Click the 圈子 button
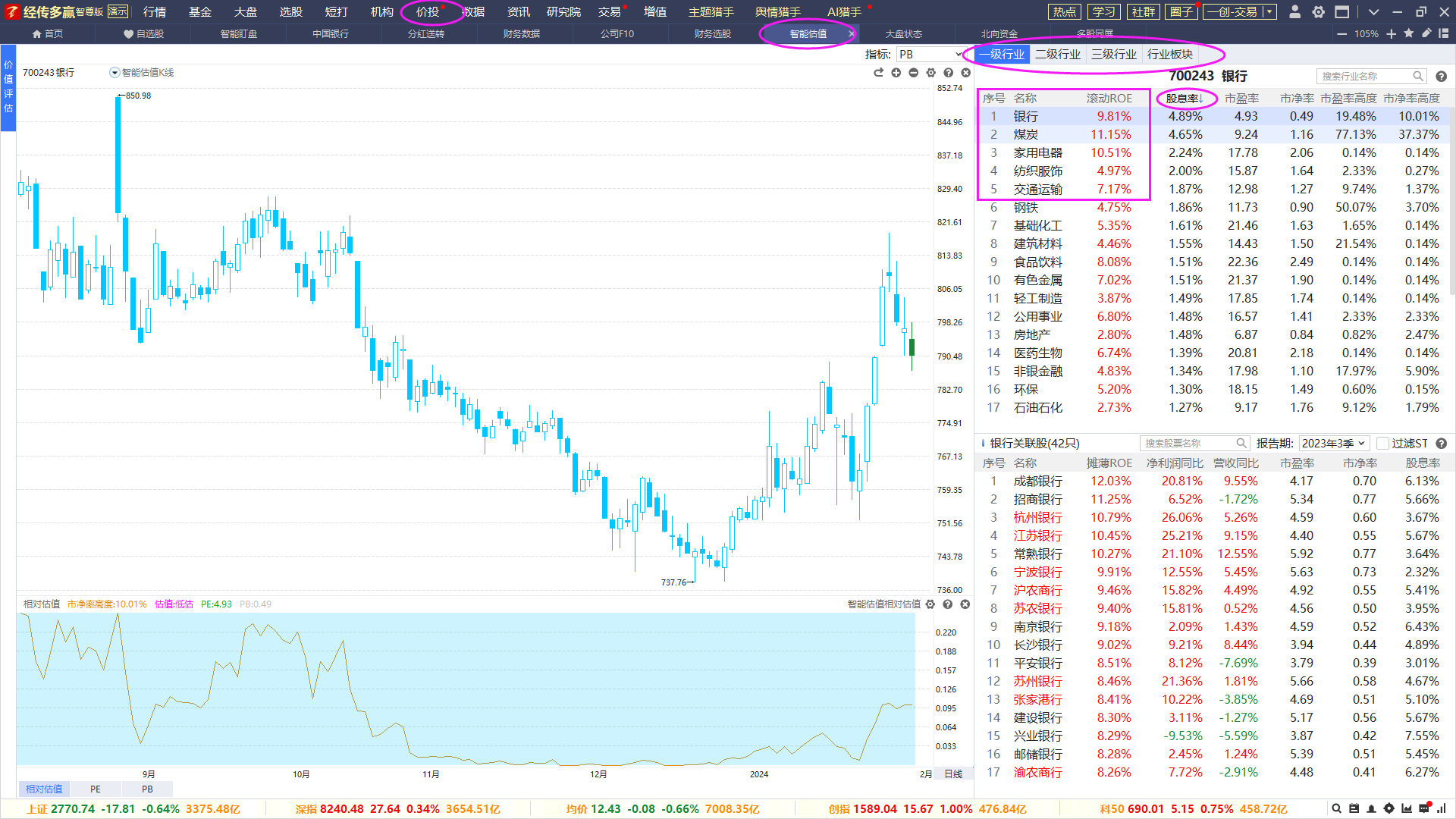 (x=1181, y=11)
